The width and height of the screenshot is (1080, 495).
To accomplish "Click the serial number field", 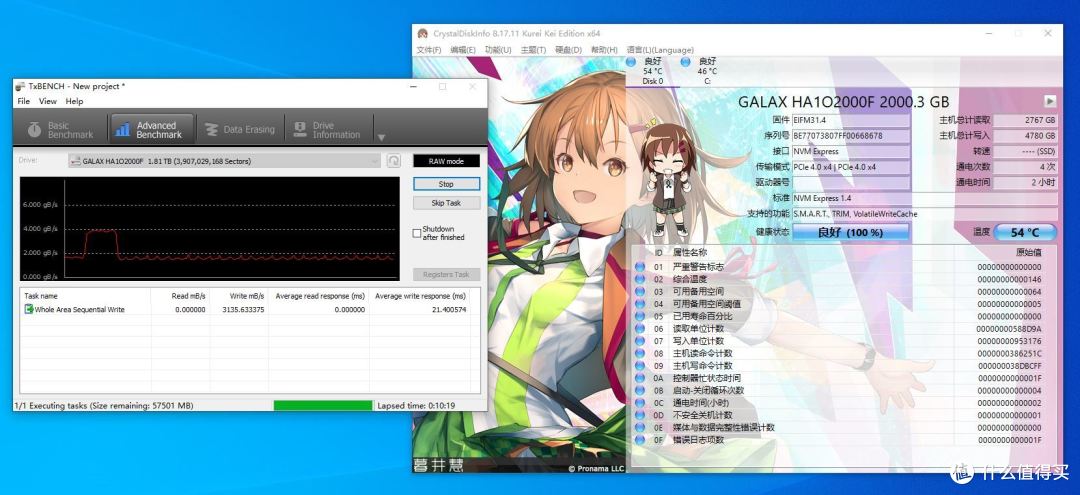I will [x=851, y=136].
